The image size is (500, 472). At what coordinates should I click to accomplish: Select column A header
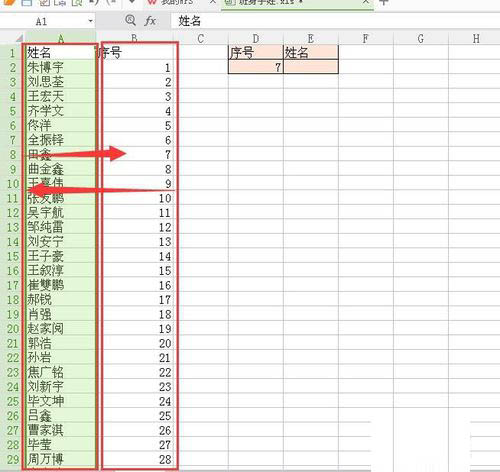[x=61, y=38]
